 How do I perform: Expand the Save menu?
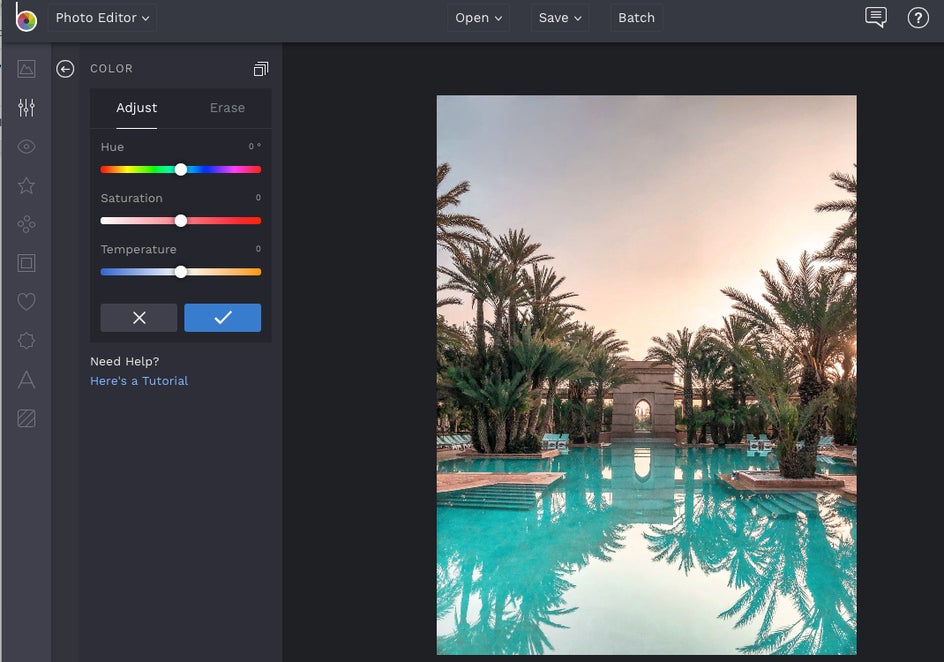pos(560,17)
